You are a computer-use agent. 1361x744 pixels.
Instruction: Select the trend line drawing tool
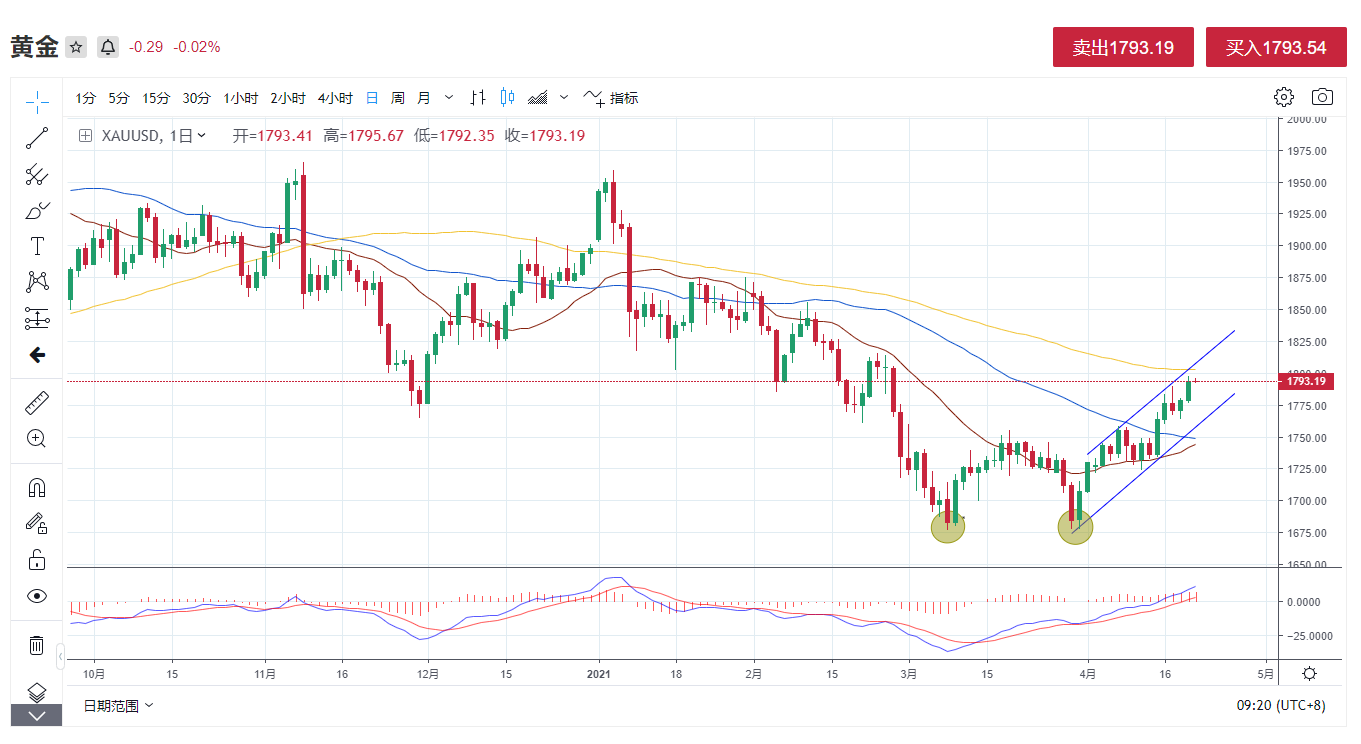[37, 138]
